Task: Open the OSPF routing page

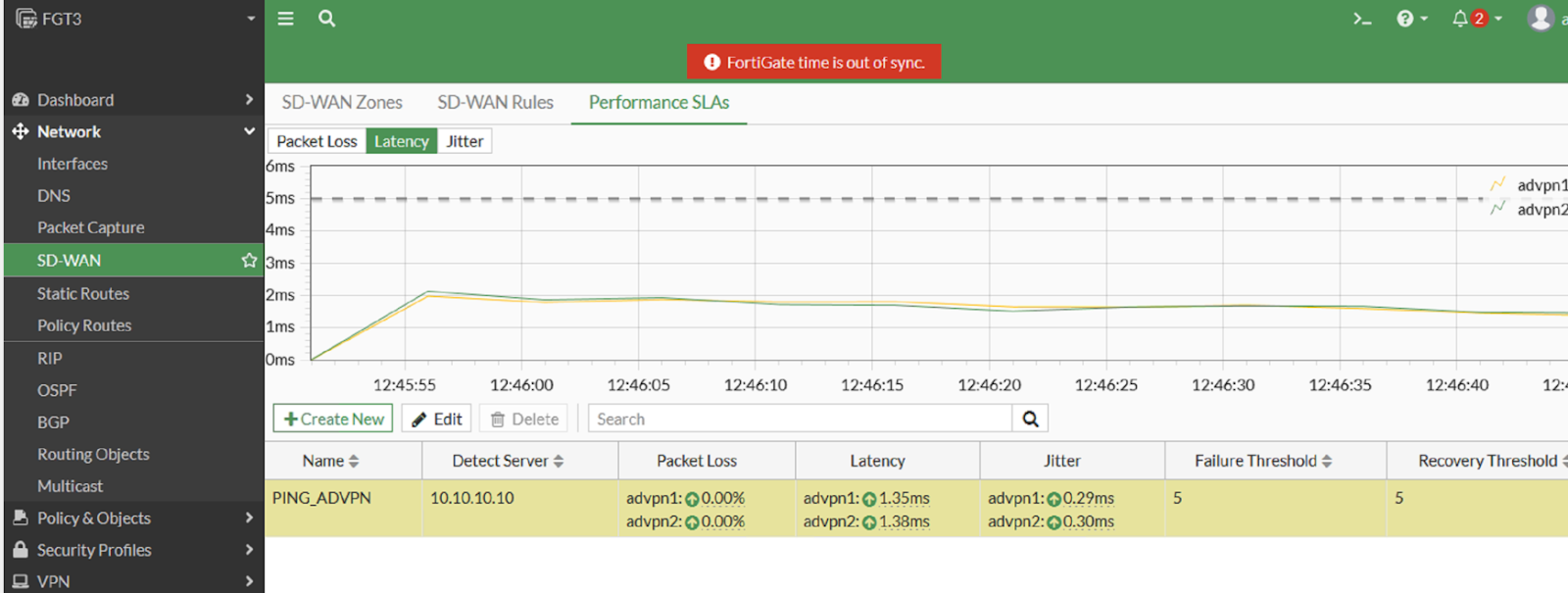Action: click(57, 390)
